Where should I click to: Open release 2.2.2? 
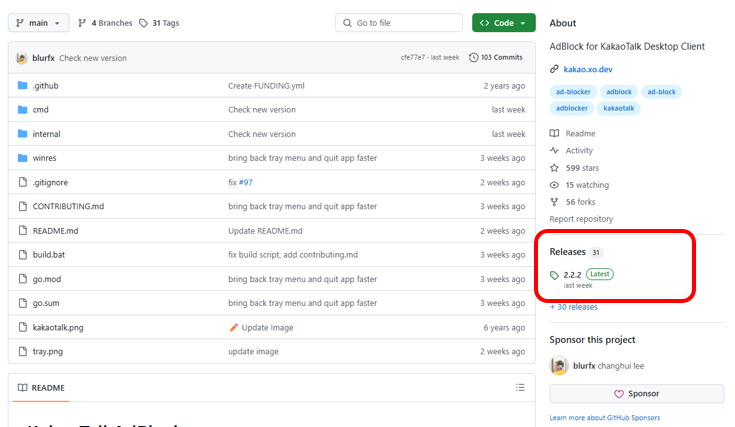pos(572,275)
